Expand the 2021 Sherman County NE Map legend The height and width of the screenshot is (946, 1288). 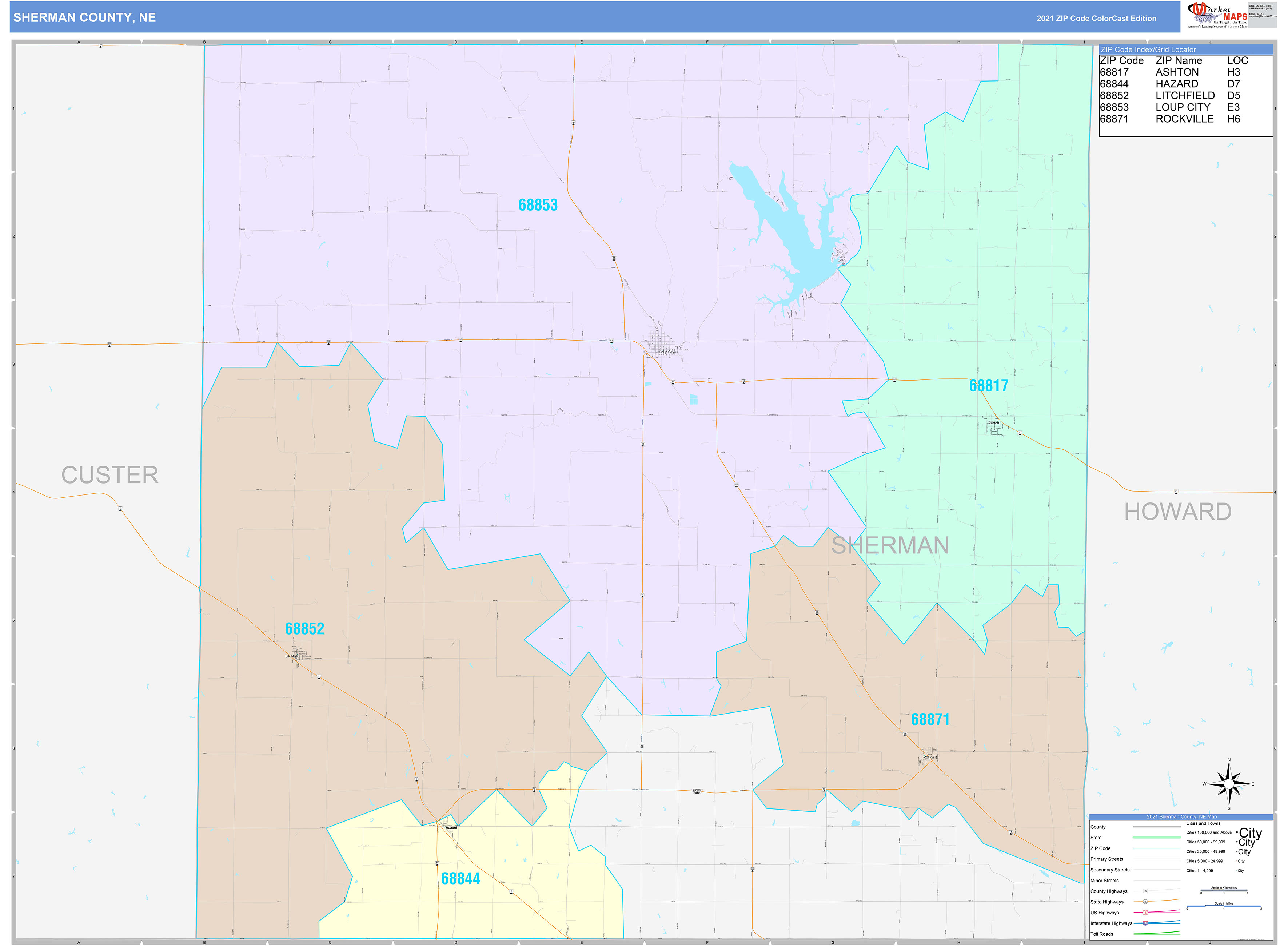[1181, 816]
